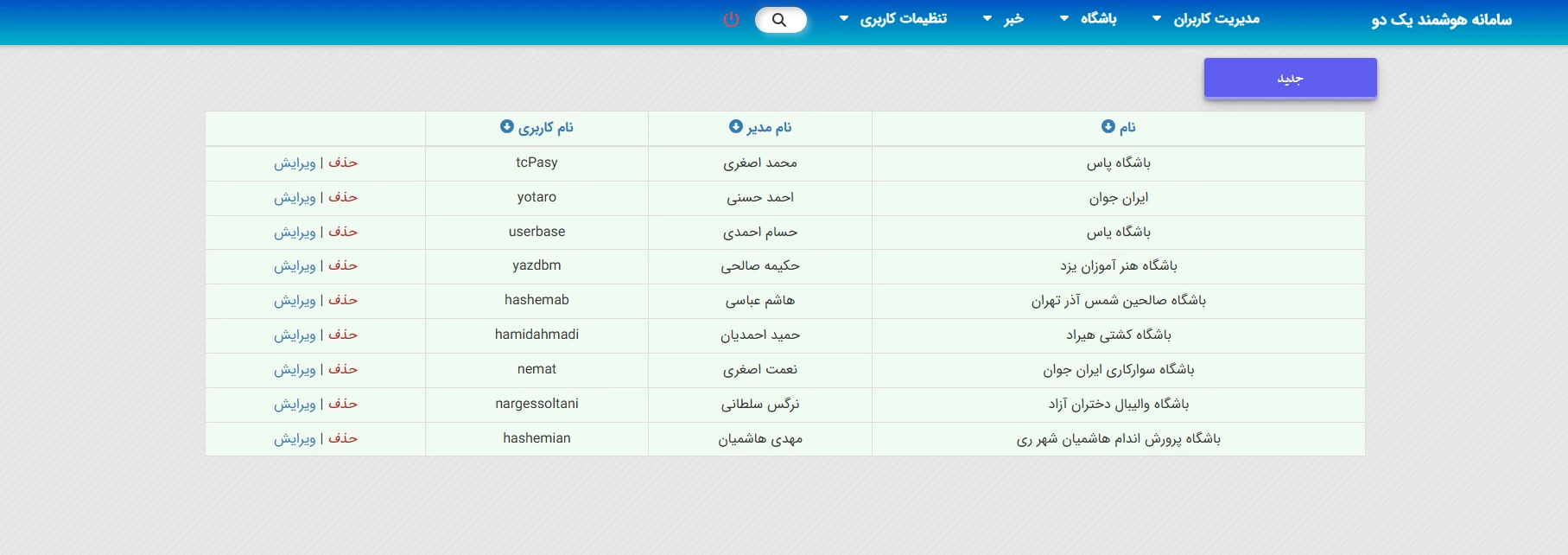The image size is (1568, 555).
Task: Select the username tcPasy
Action: [x=536, y=163]
